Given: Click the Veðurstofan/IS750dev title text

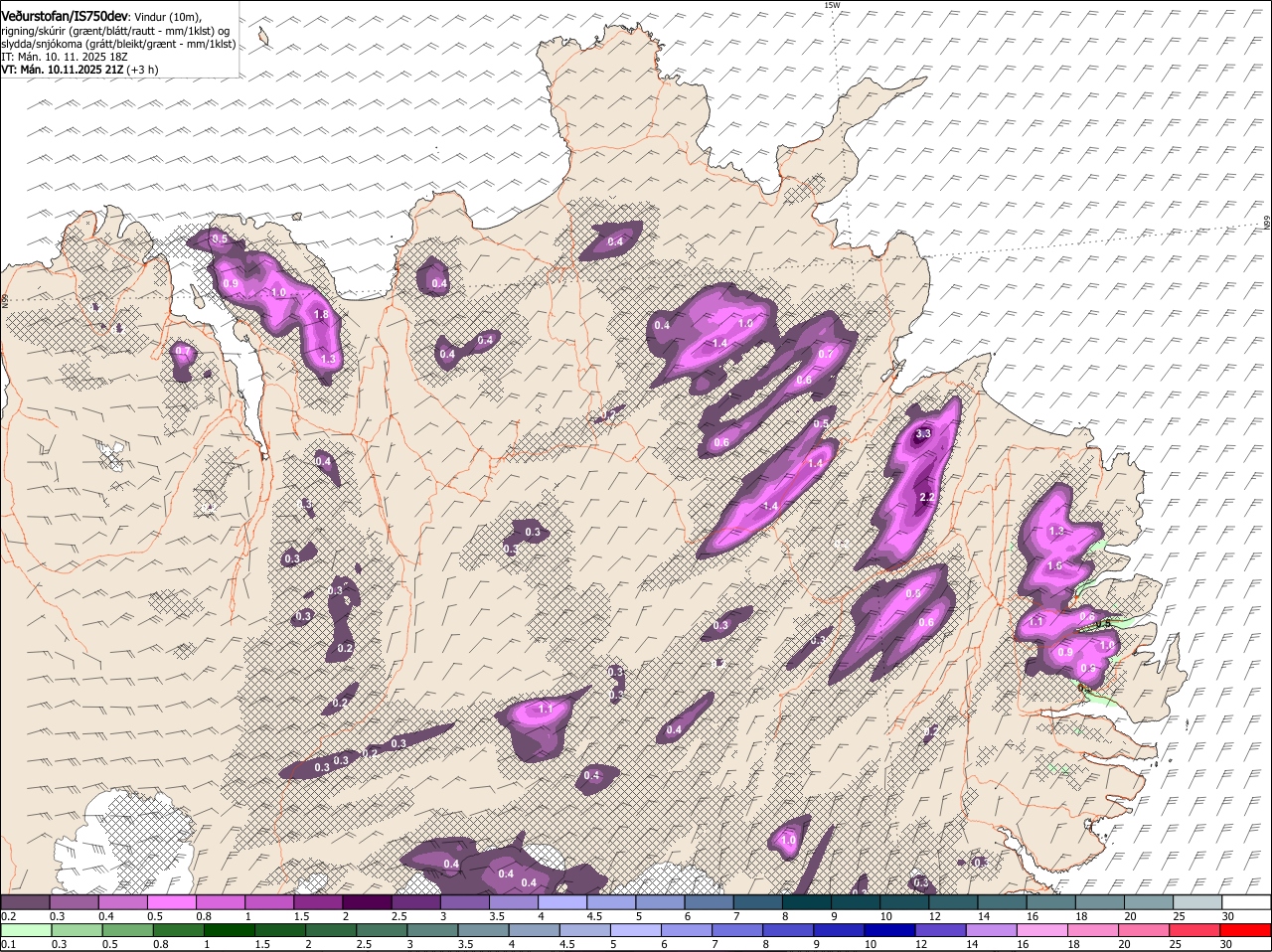Looking at the screenshot, I should pyautogui.click(x=65, y=17).
